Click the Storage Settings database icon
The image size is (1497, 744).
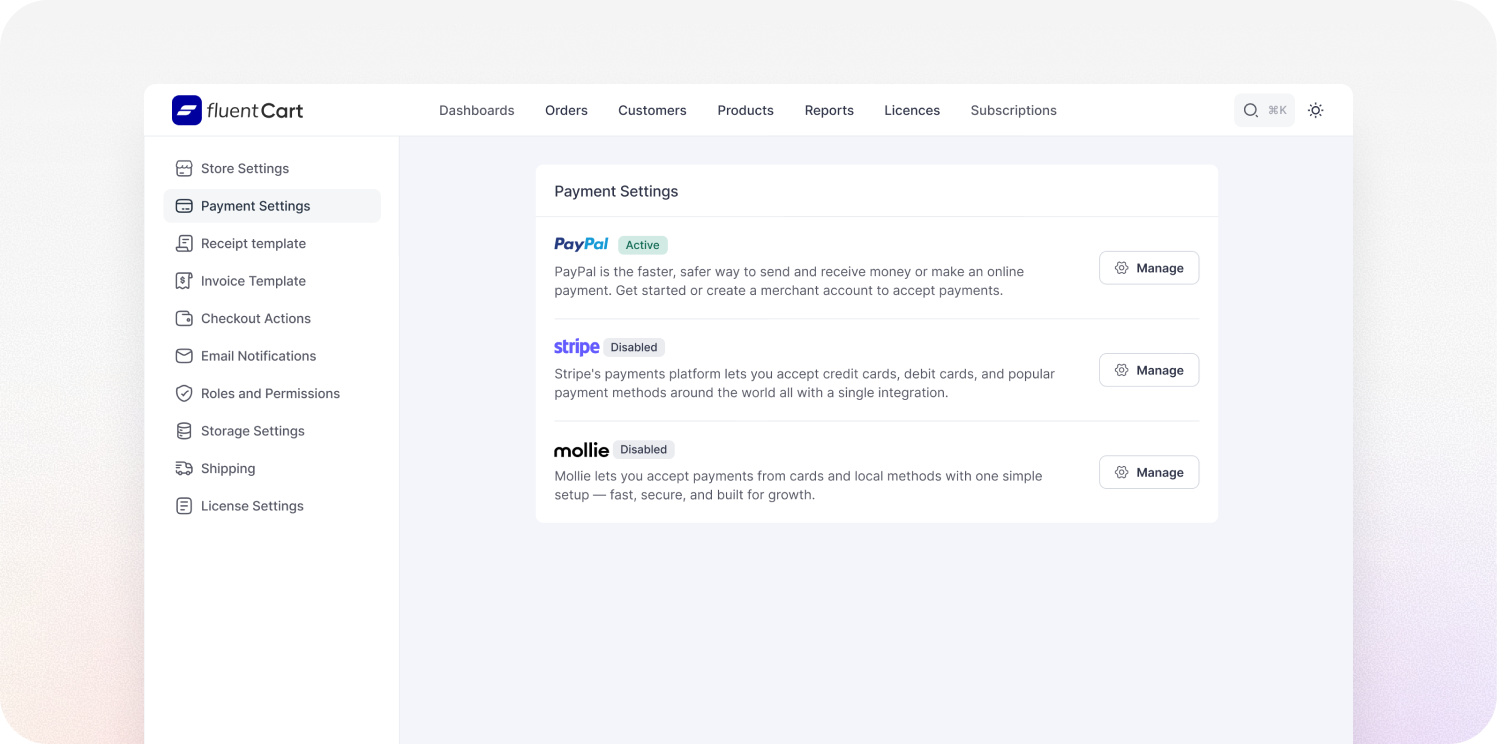point(184,431)
